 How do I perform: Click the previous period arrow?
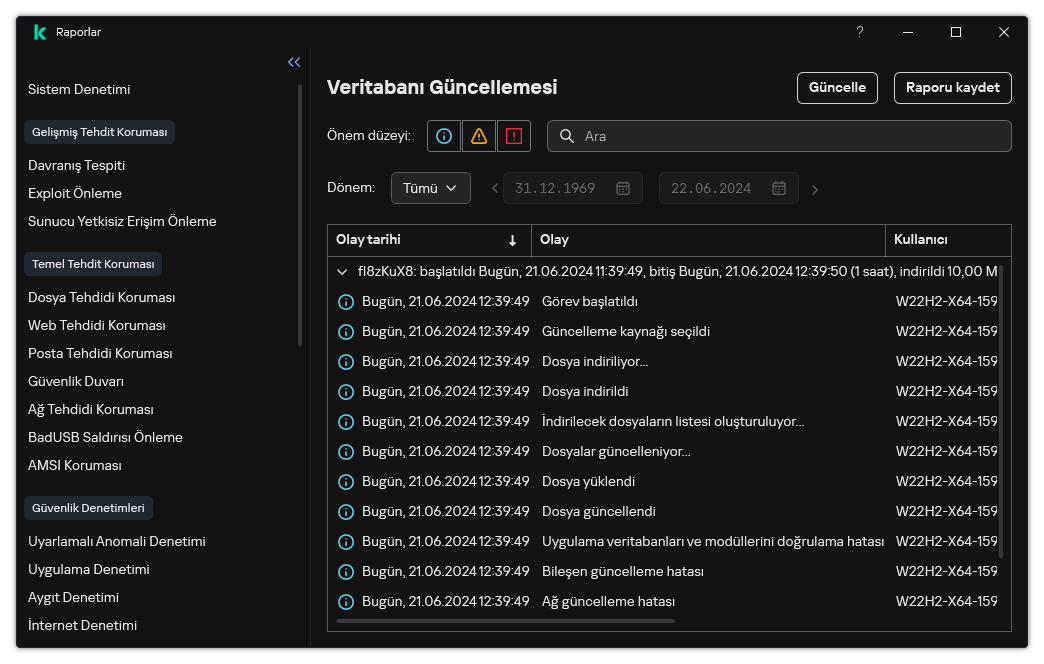click(494, 189)
